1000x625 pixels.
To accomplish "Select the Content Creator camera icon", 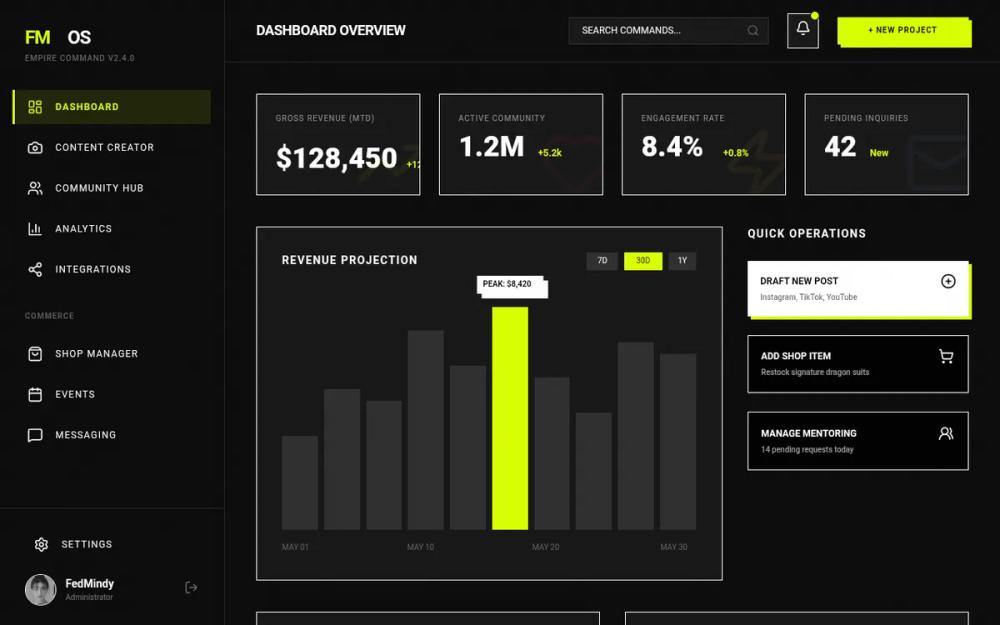I will [x=33, y=147].
